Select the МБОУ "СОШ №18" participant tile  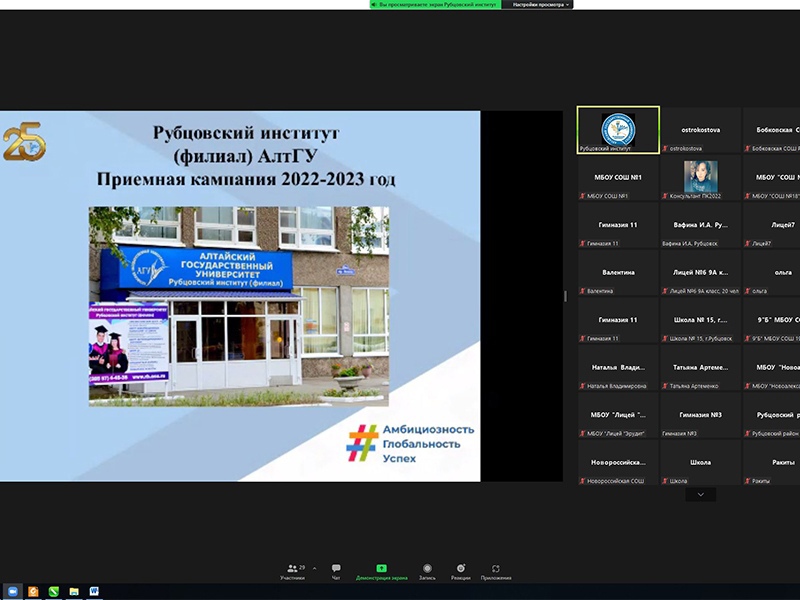coord(771,178)
